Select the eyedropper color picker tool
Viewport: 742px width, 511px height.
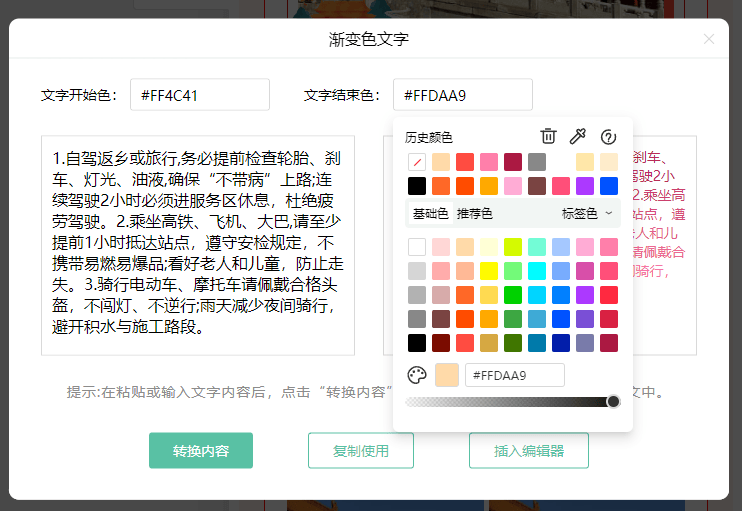577,137
